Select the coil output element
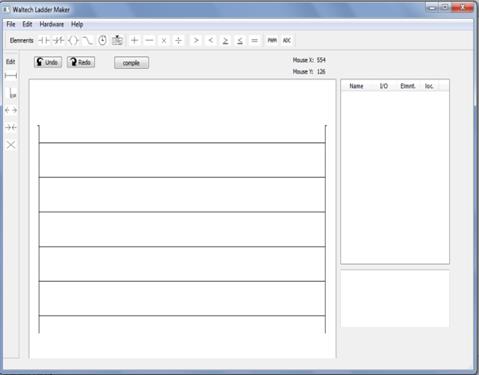The height and width of the screenshot is (375, 479). [73, 41]
